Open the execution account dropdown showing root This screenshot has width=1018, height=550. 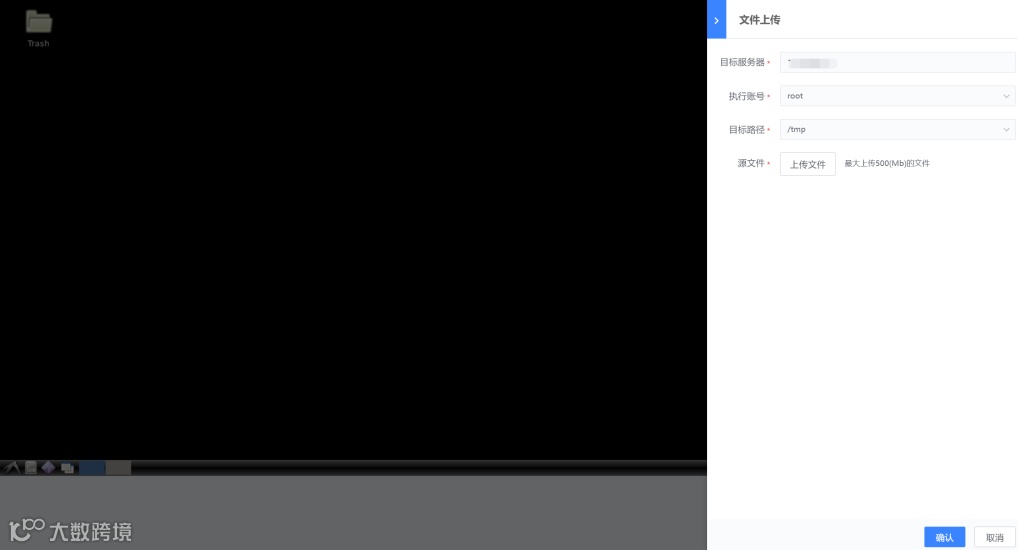[897, 96]
